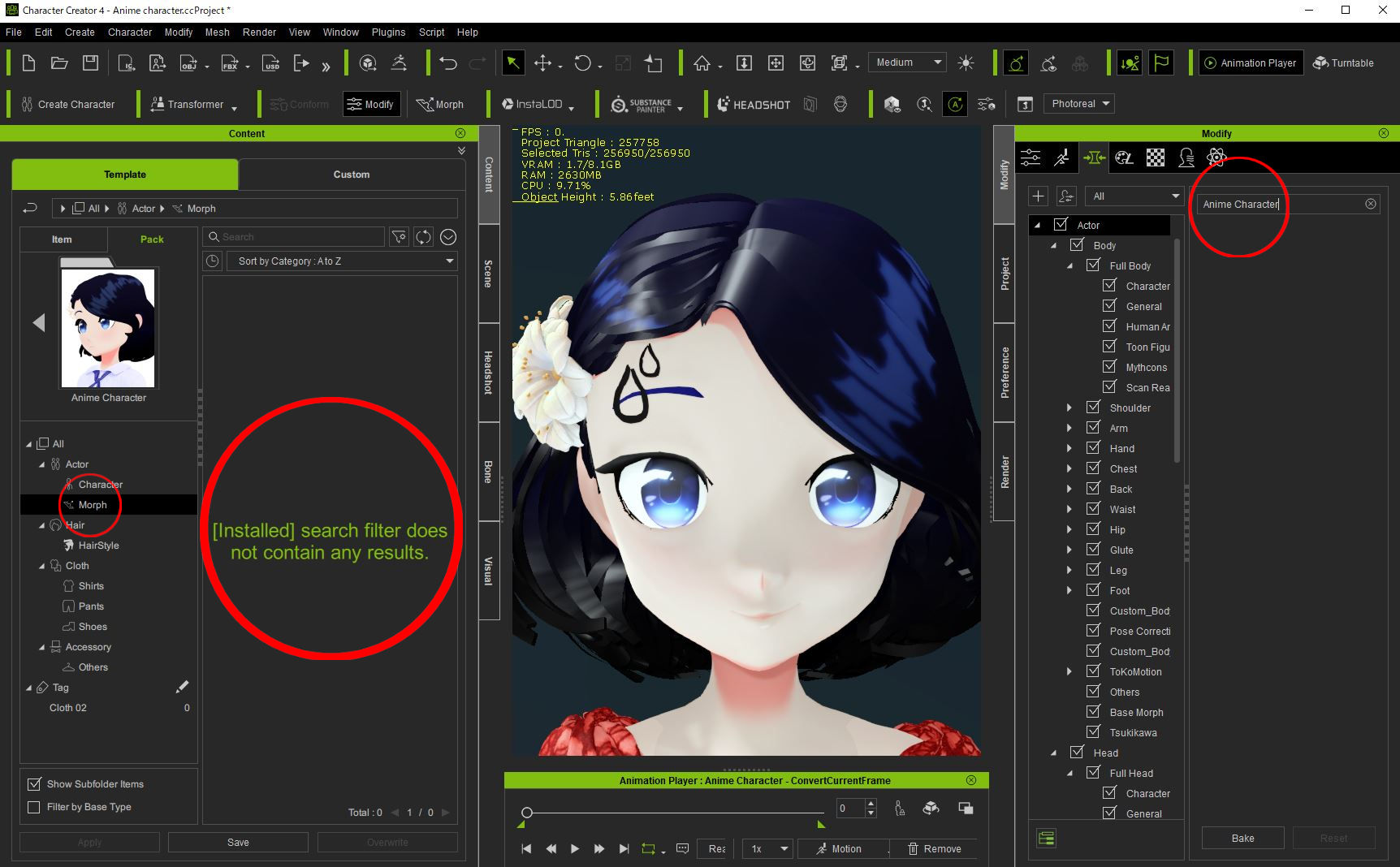1400x867 pixels.
Task: Click the refresh icon beside content search
Action: coord(423,237)
